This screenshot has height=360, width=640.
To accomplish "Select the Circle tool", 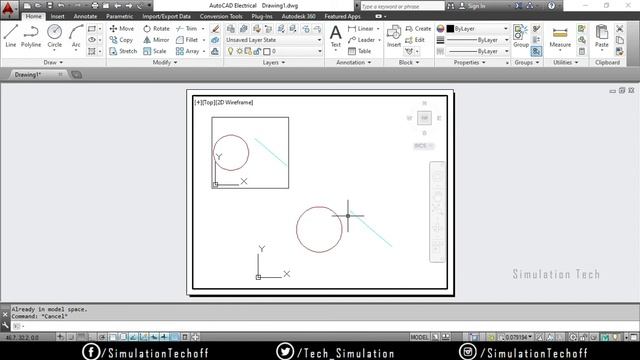I will click(54, 36).
